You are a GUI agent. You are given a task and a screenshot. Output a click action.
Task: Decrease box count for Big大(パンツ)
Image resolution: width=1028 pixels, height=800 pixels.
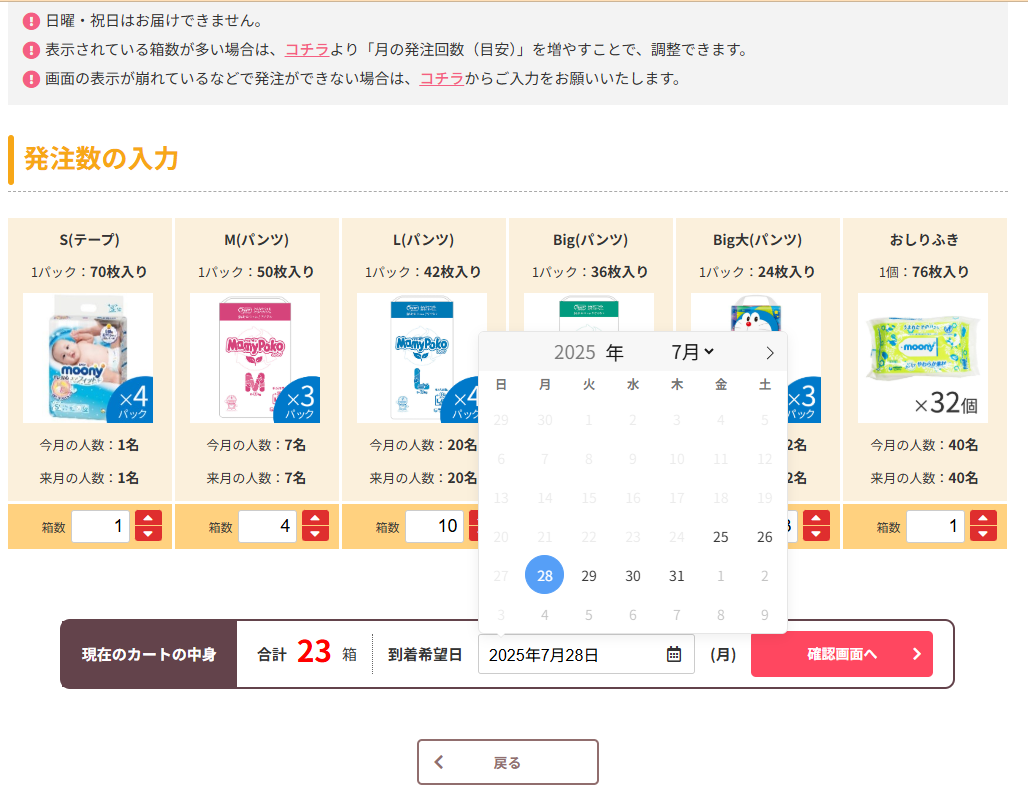point(816,534)
